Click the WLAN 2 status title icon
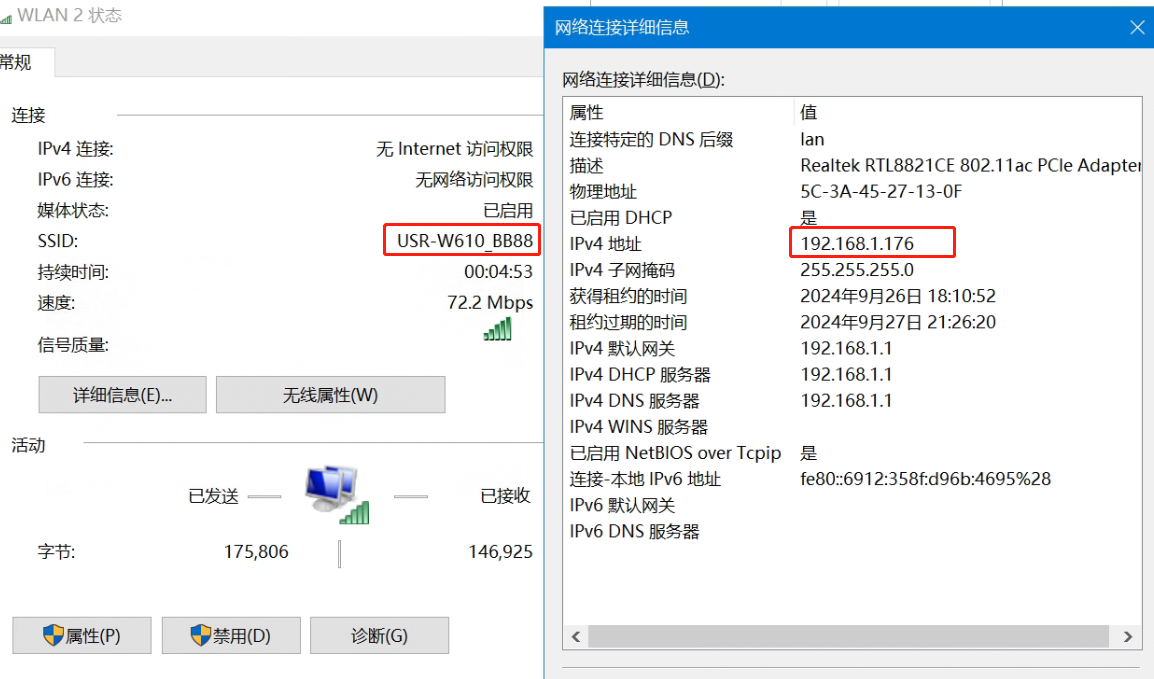Screen dimensions: 1154x679 point(6,17)
